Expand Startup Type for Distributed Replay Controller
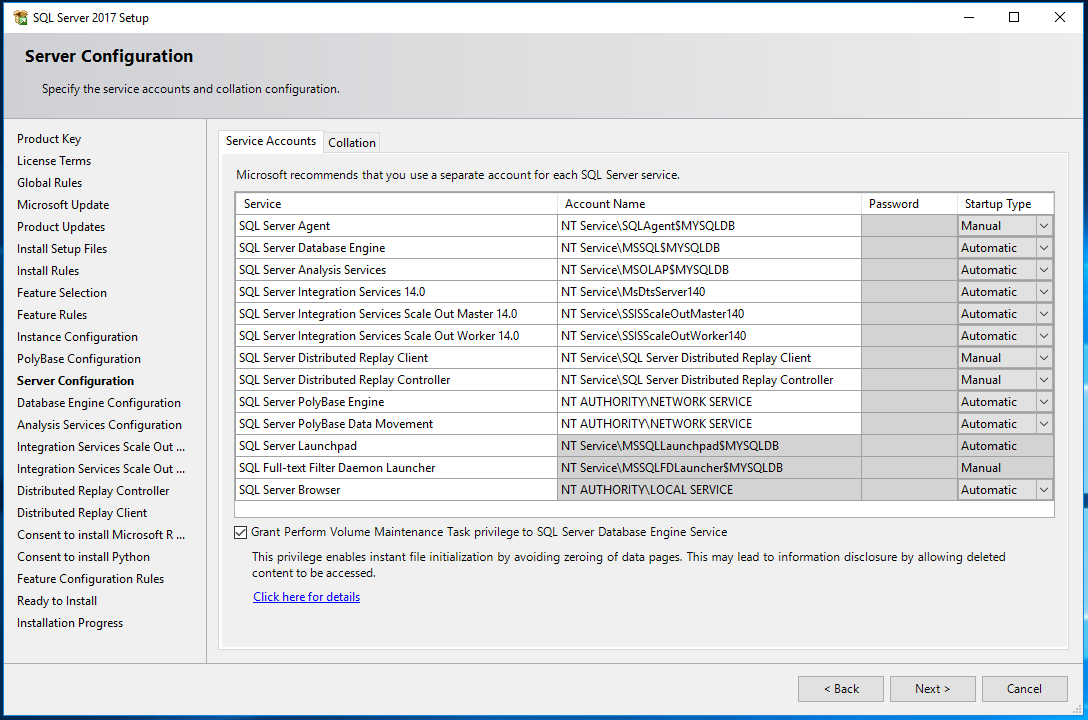 [1044, 380]
